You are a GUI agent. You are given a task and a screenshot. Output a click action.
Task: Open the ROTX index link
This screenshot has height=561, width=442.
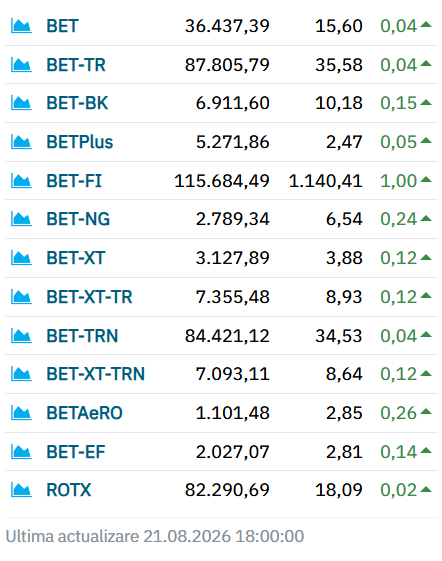[x=69, y=490]
